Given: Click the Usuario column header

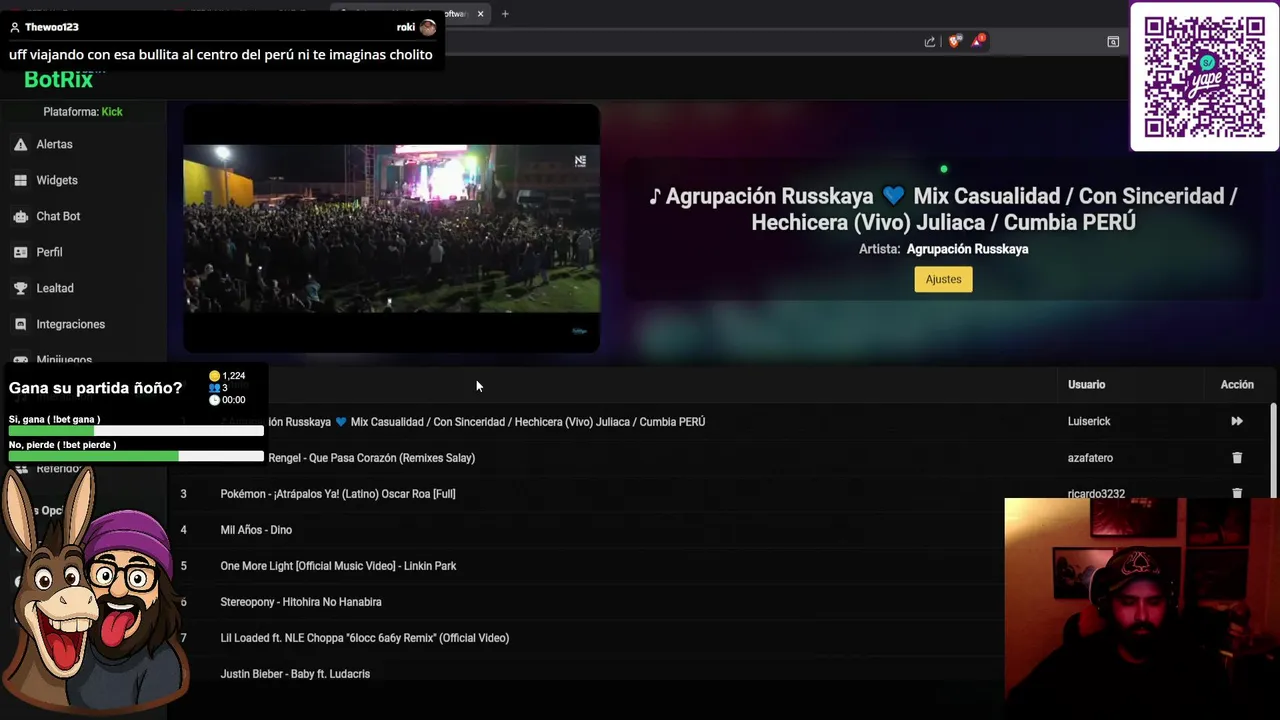Looking at the screenshot, I should point(1086,385).
